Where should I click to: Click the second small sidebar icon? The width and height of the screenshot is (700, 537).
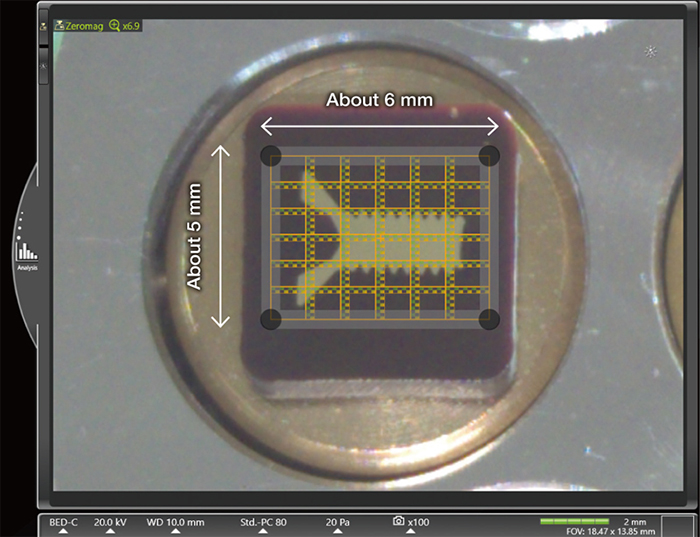pos(43,66)
